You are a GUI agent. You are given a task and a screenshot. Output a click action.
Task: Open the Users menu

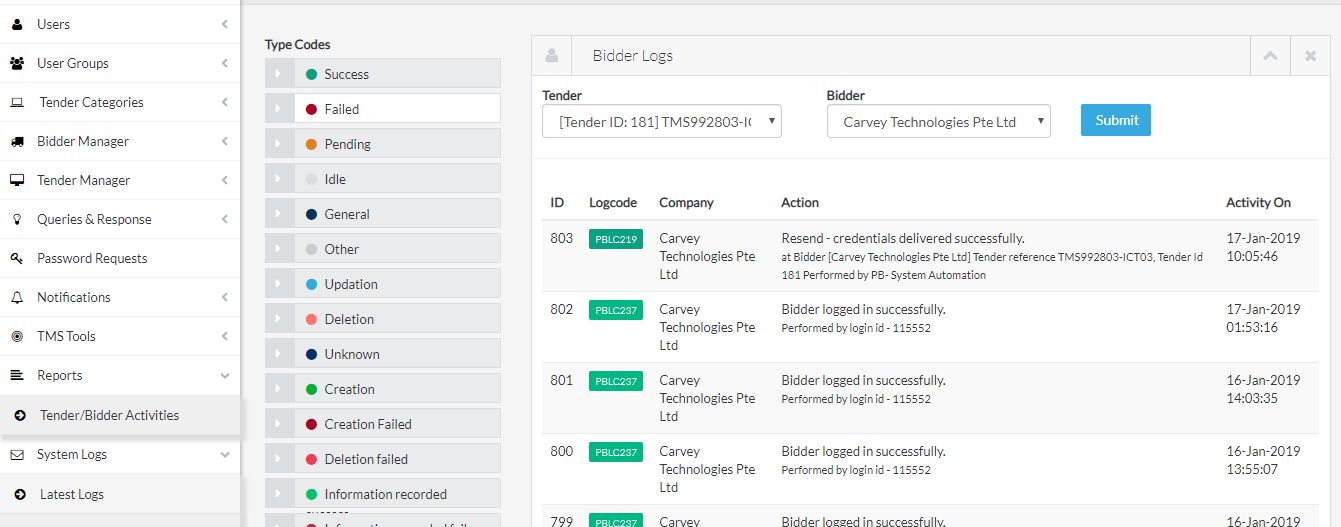(120, 24)
